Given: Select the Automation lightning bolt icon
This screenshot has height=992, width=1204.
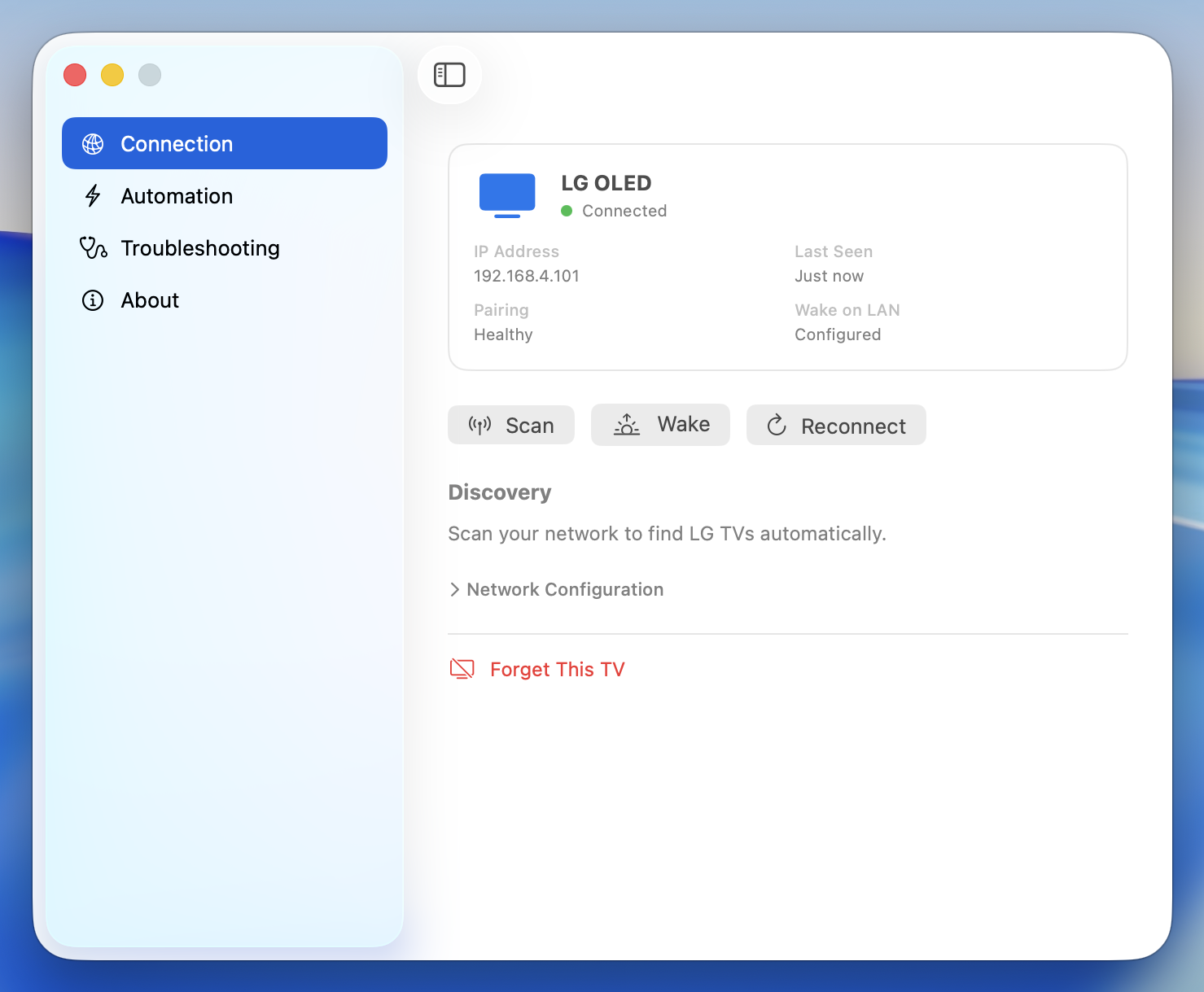Looking at the screenshot, I should [93, 196].
